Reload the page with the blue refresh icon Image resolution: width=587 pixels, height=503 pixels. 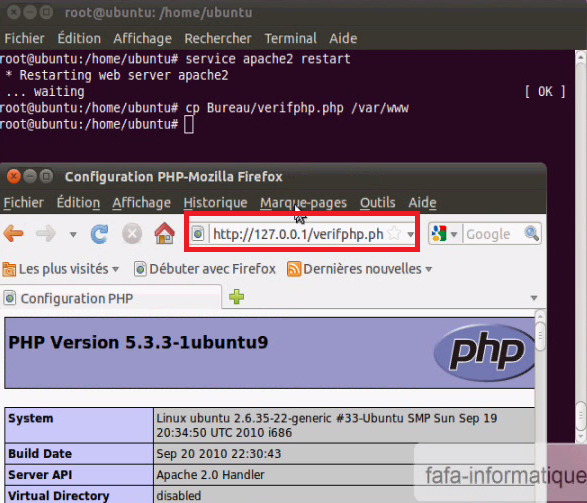pos(100,234)
